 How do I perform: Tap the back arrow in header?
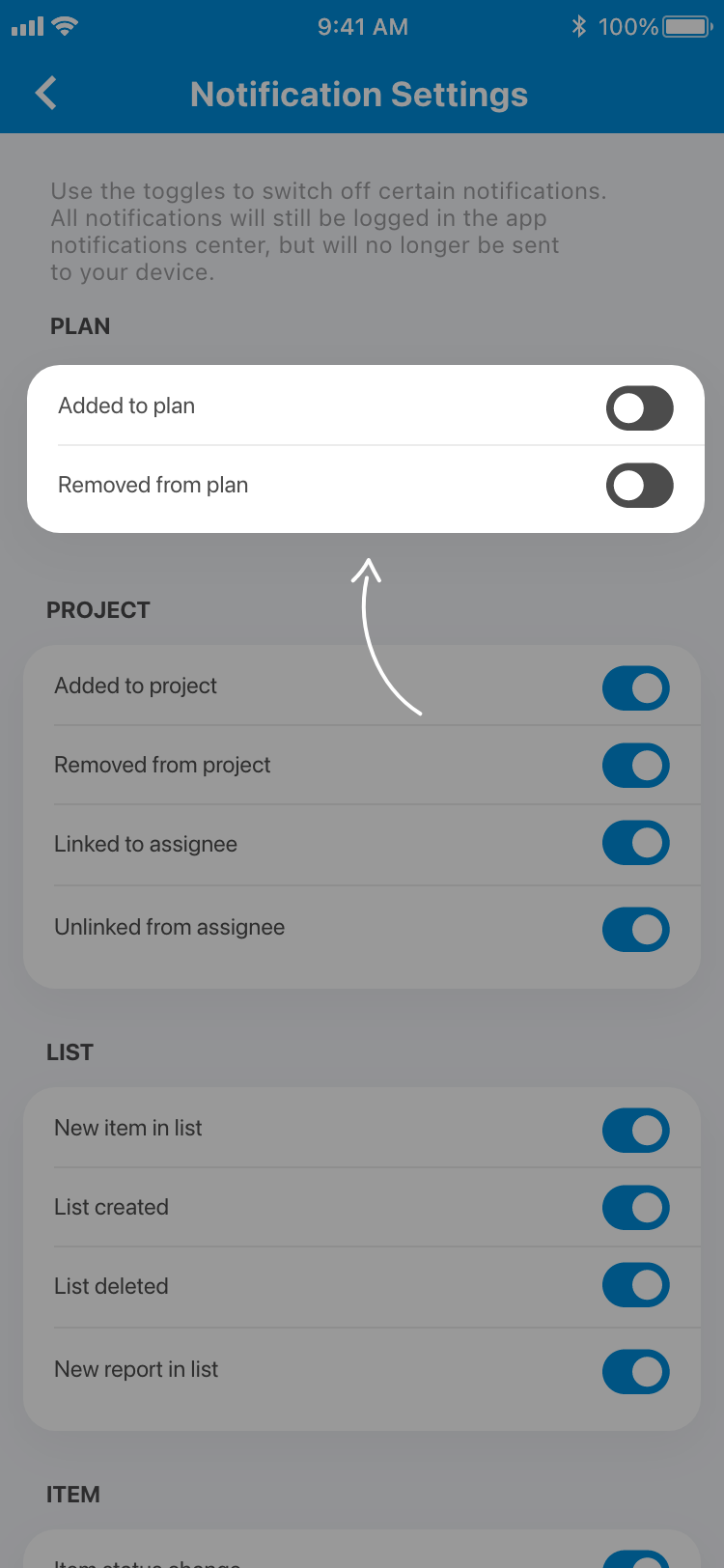[45, 94]
